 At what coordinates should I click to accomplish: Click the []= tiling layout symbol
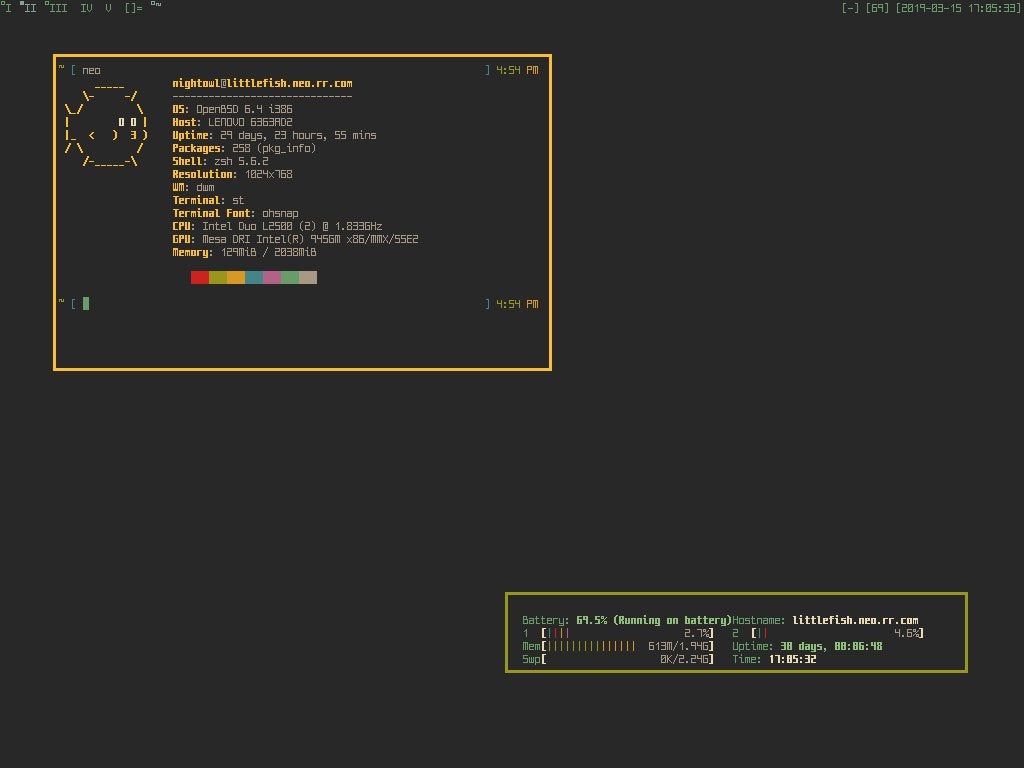coord(134,7)
